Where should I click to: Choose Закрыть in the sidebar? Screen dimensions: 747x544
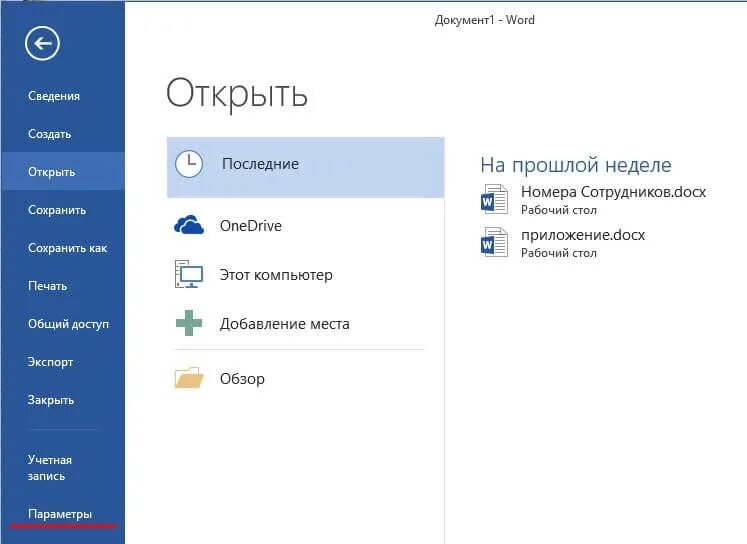(51, 400)
